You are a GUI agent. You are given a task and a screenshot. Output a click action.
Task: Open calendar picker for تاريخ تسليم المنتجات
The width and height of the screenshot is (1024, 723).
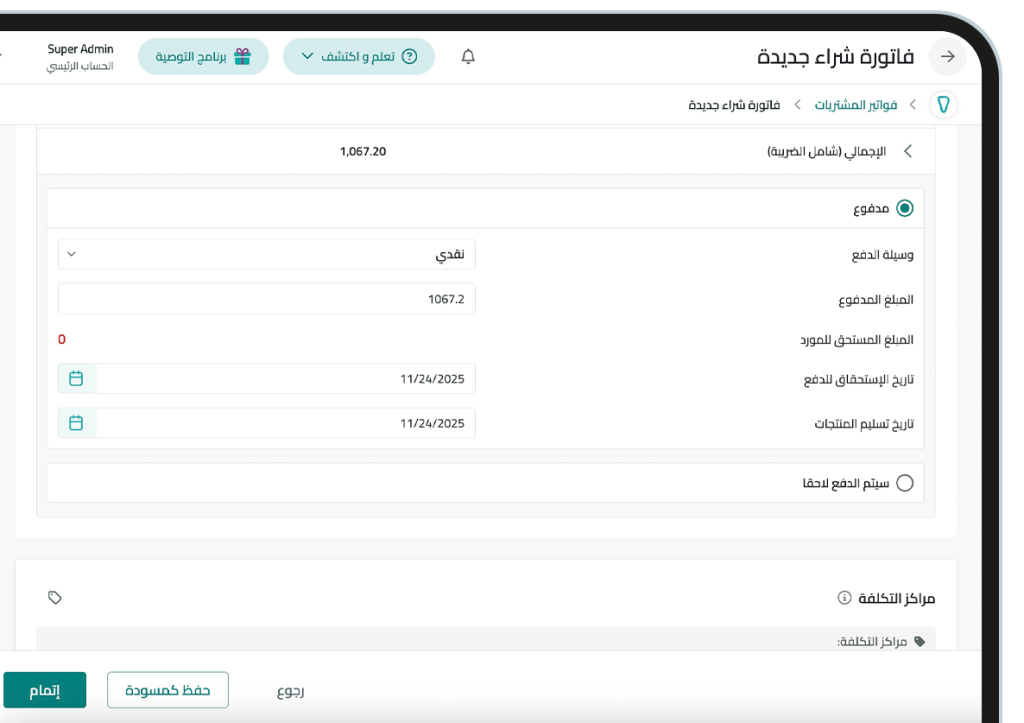pyautogui.click(x=76, y=422)
